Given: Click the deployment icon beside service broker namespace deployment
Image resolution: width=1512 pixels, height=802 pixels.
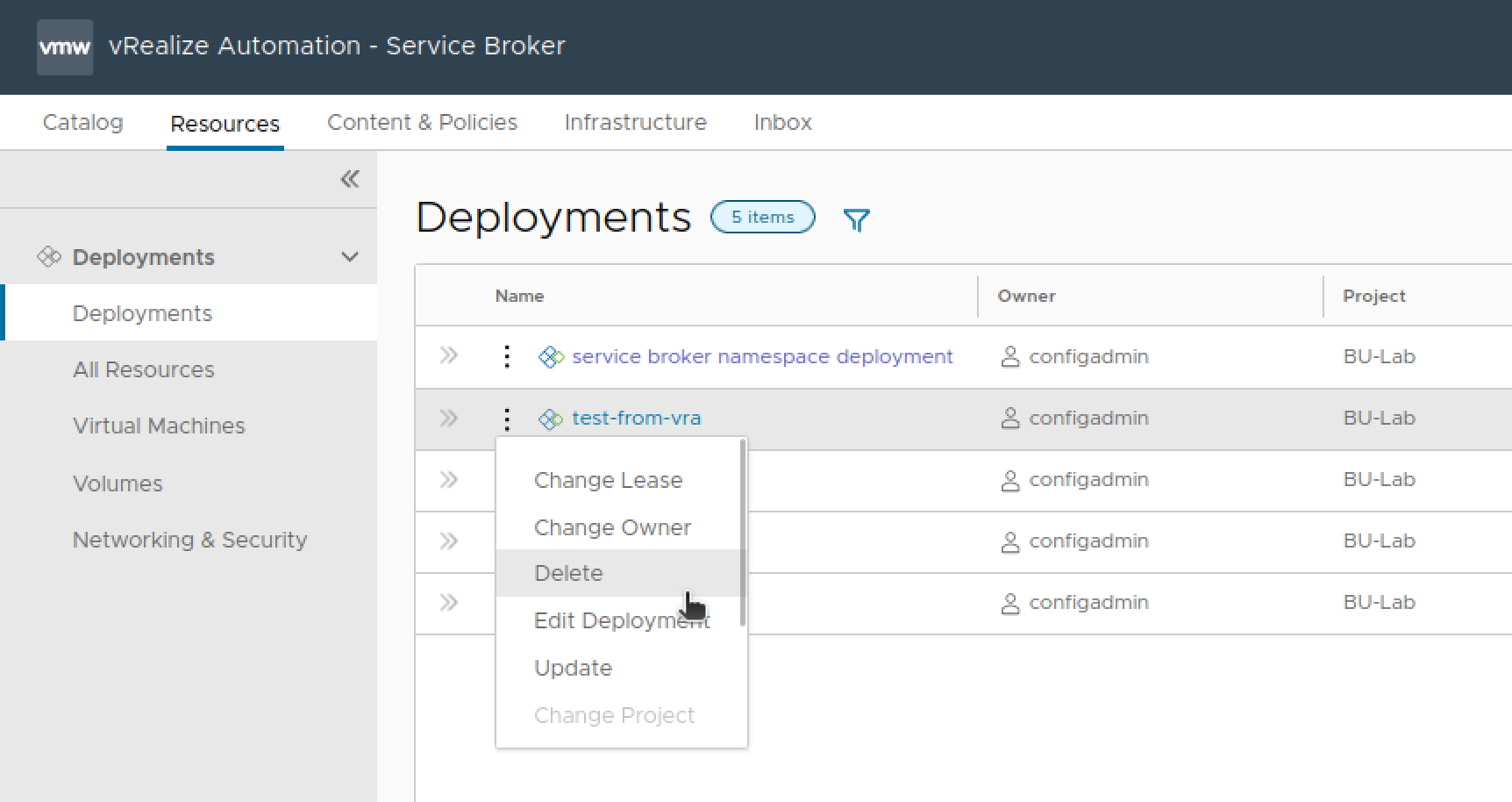Looking at the screenshot, I should [x=551, y=357].
